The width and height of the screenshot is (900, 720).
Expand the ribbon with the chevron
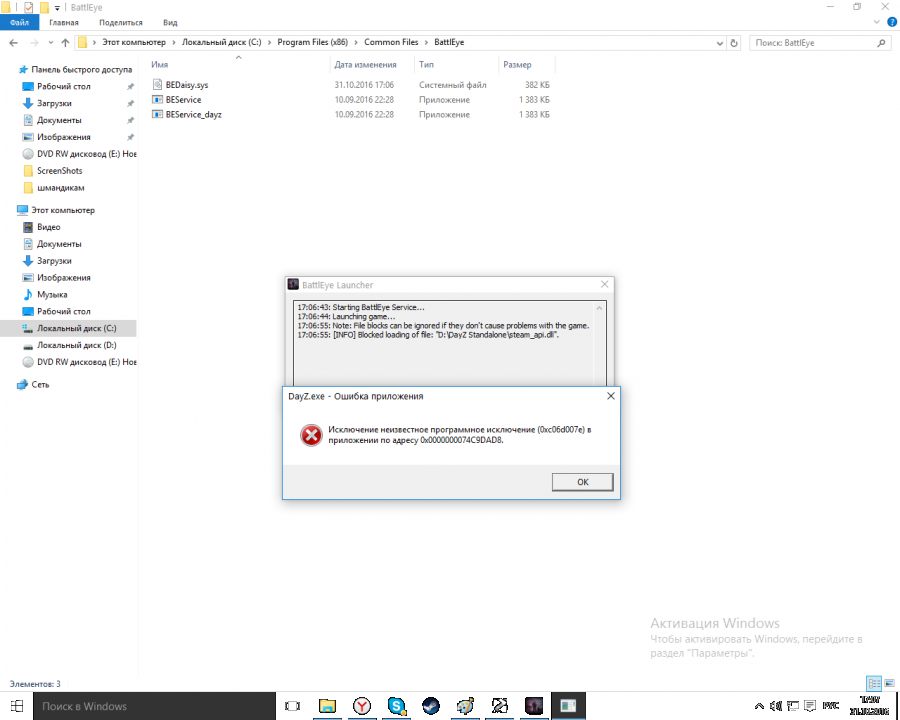(x=876, y=22)
